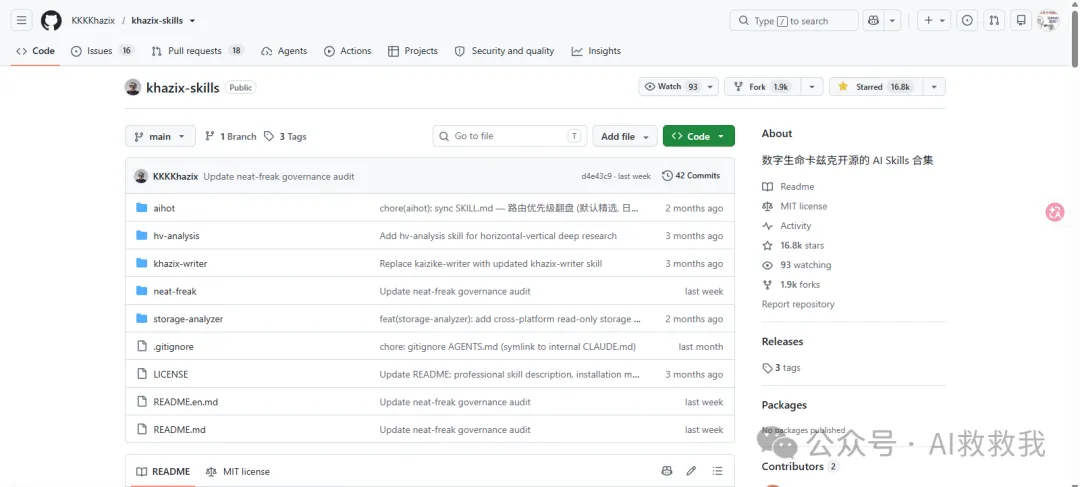Focus the Type / to search box
The width and height of the screenshot is (1080, 487).
click(x=794, y=21)
